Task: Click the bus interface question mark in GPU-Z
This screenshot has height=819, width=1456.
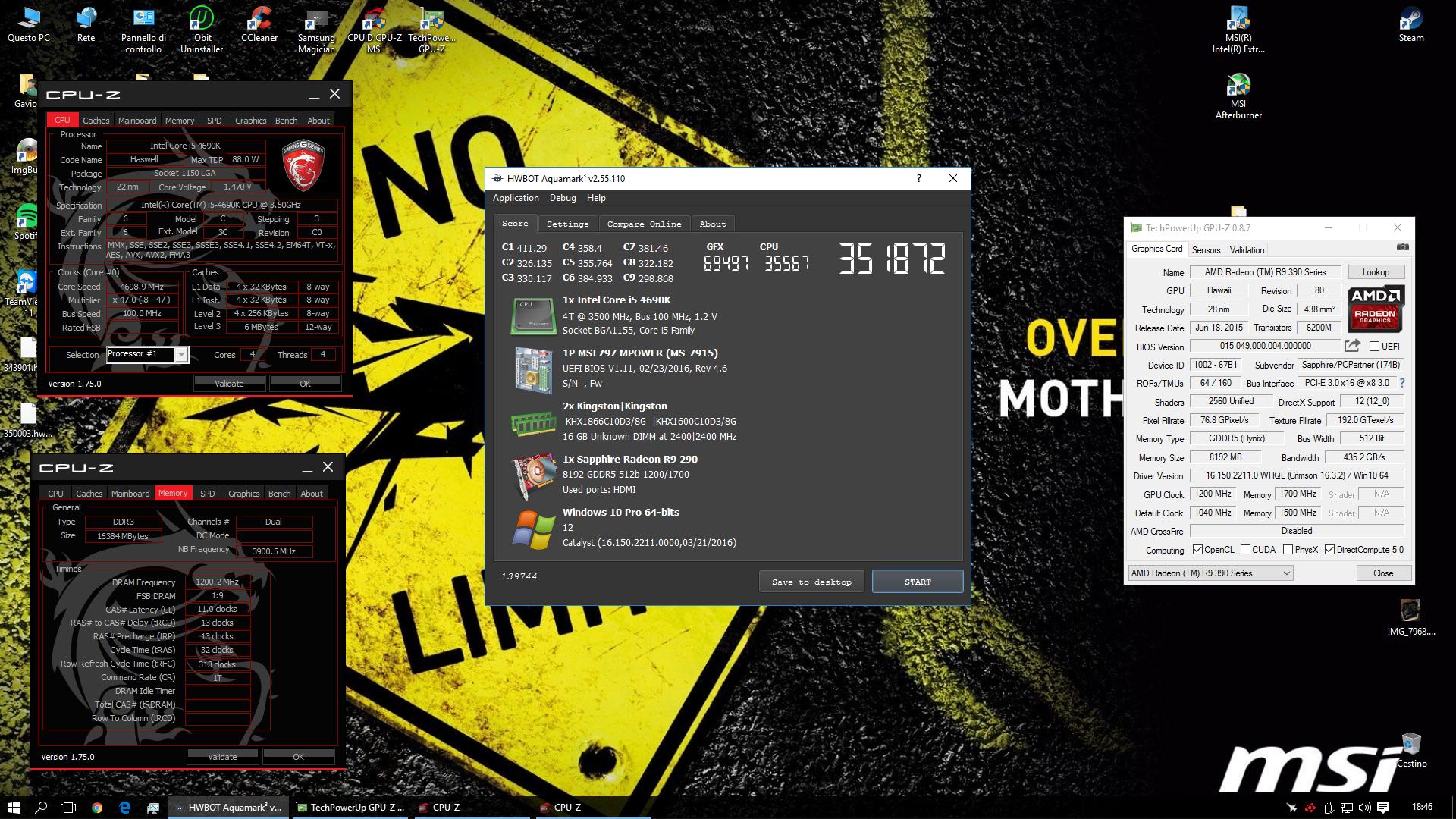Action: pos(1402,383)
